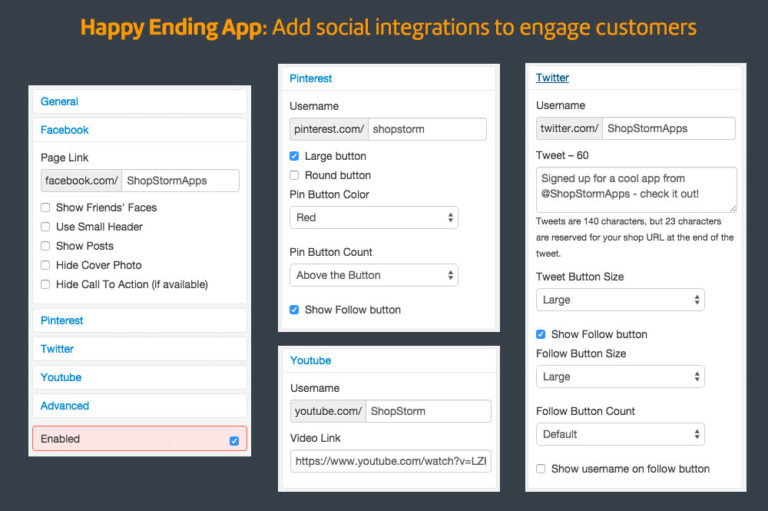Open the General section in left panel
This screenshot has width=768, height=511.
(x=59, y=102)
